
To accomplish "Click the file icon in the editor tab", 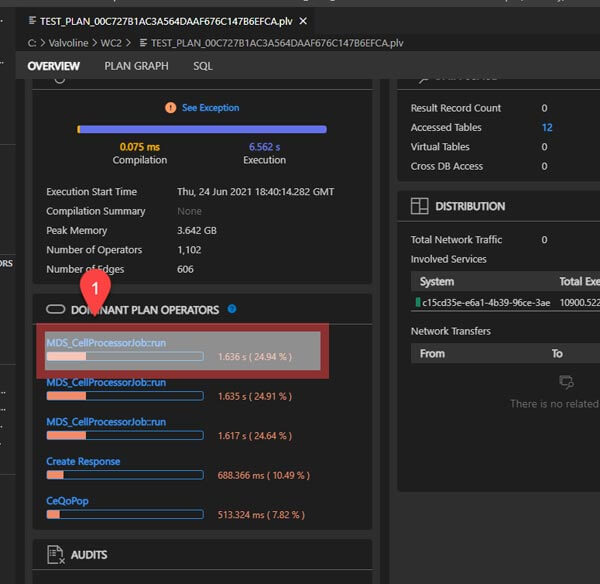I will pyautogui.click(x=33, y=21).
